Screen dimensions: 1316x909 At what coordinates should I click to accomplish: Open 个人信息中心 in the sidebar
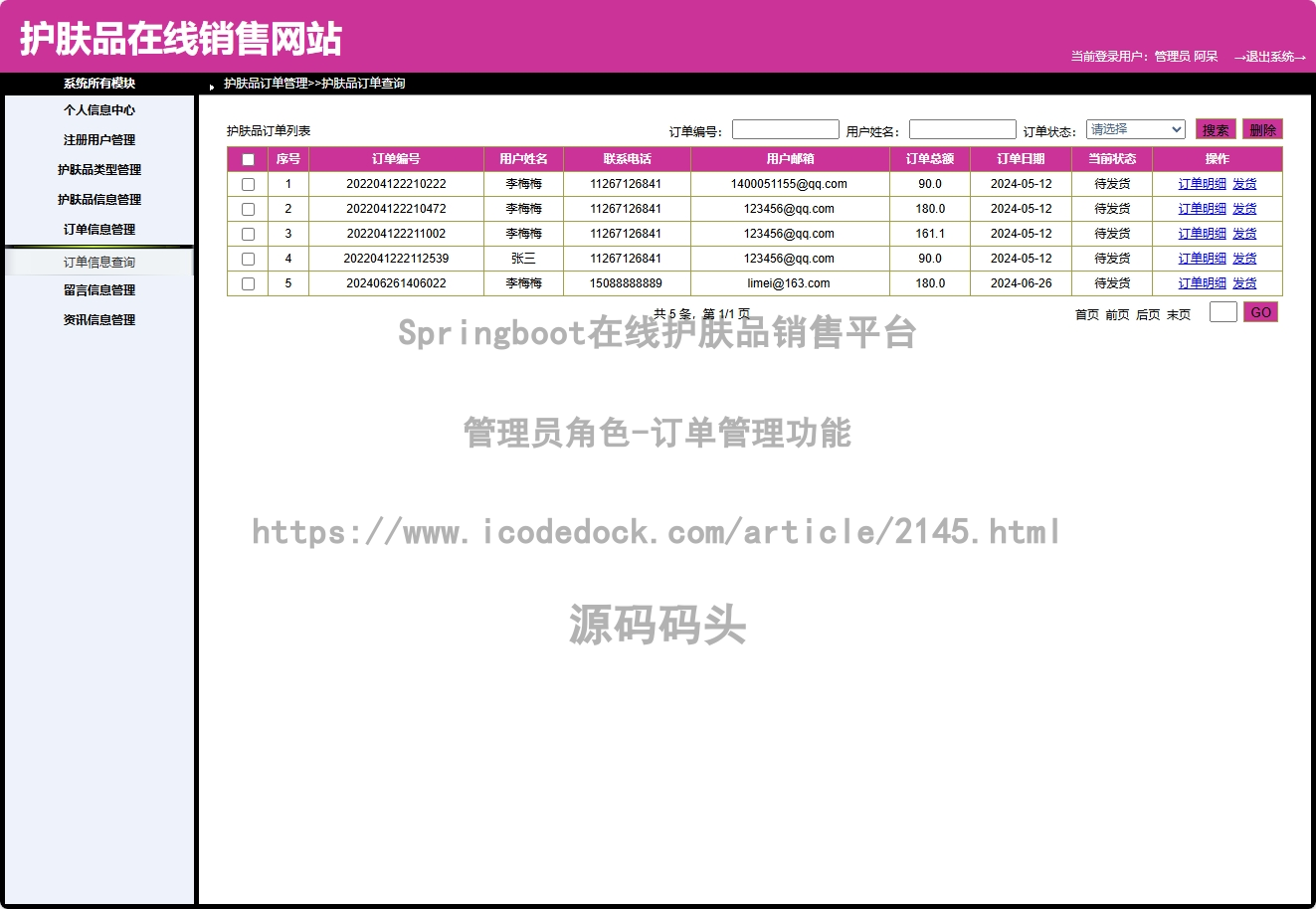tap(99, 110)
